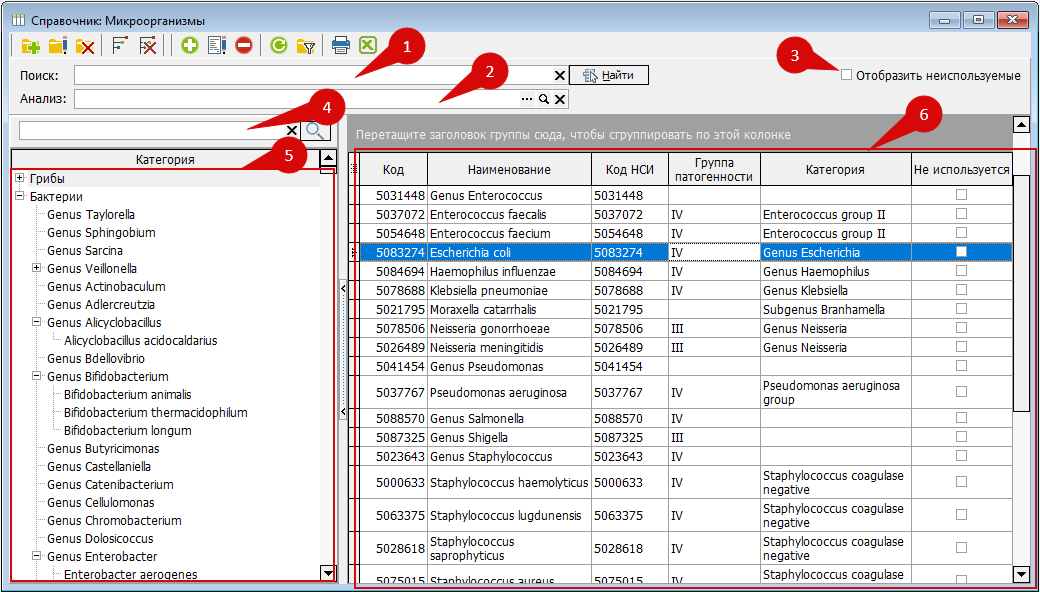
Task: Click the edit category folder icon
Action: (58, 46)
